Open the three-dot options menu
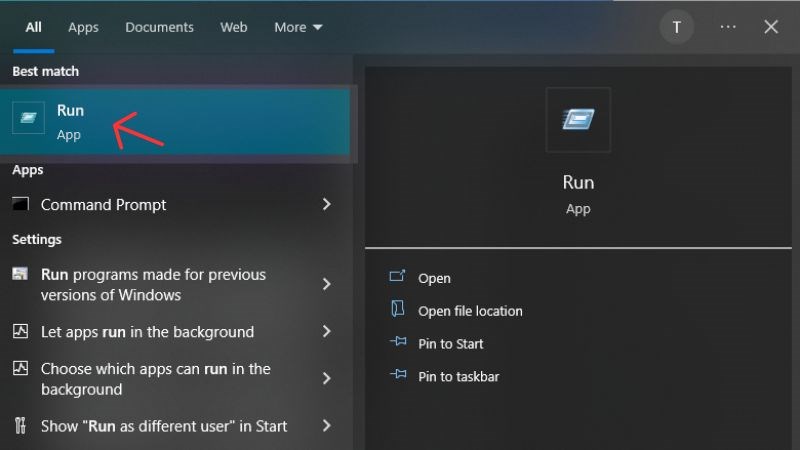The image size is (800, 450). 728,27
